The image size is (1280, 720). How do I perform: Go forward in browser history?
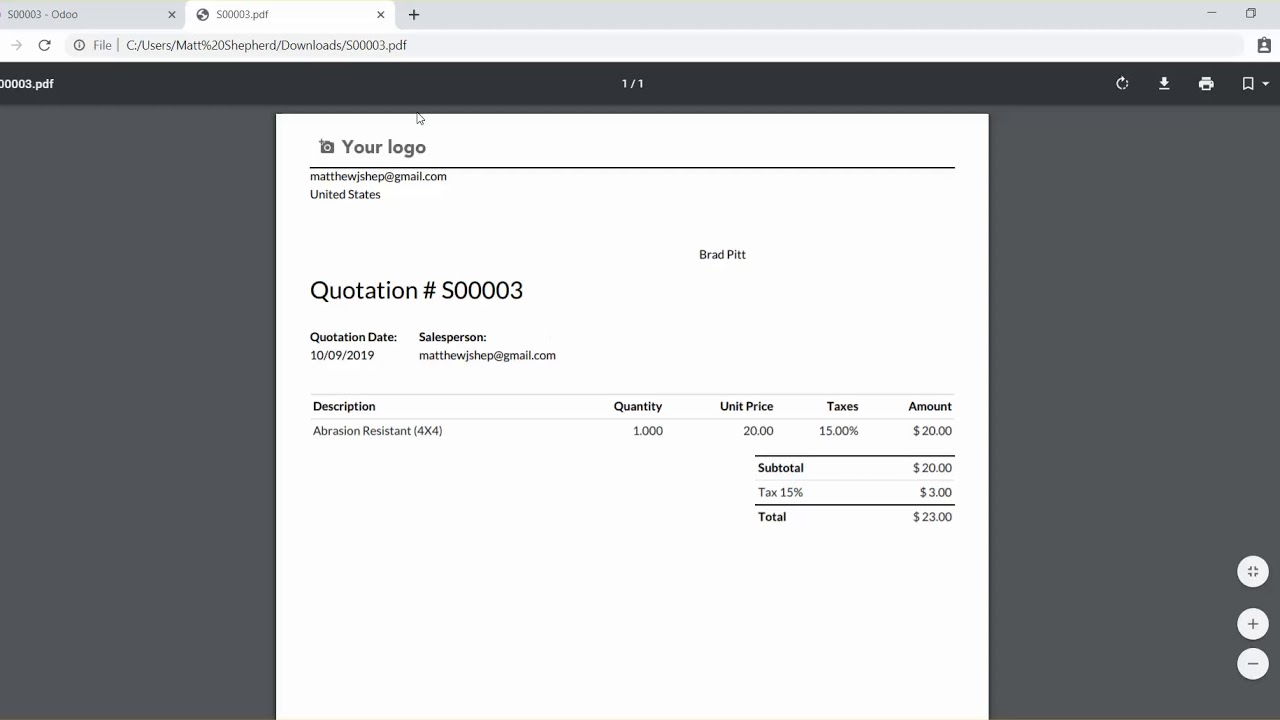click(16, 45)
